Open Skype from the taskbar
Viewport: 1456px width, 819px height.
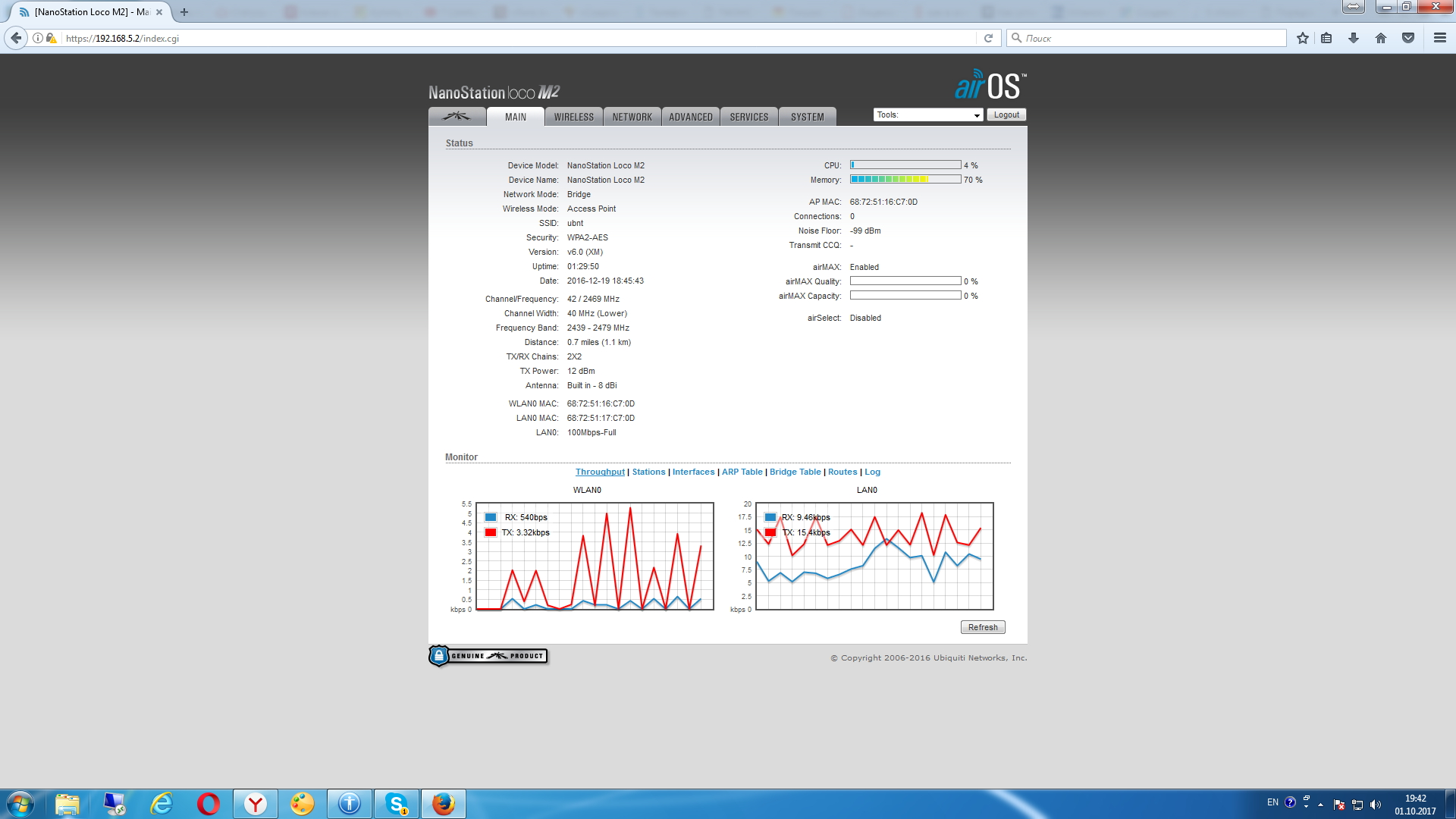[x=397, y=804]
